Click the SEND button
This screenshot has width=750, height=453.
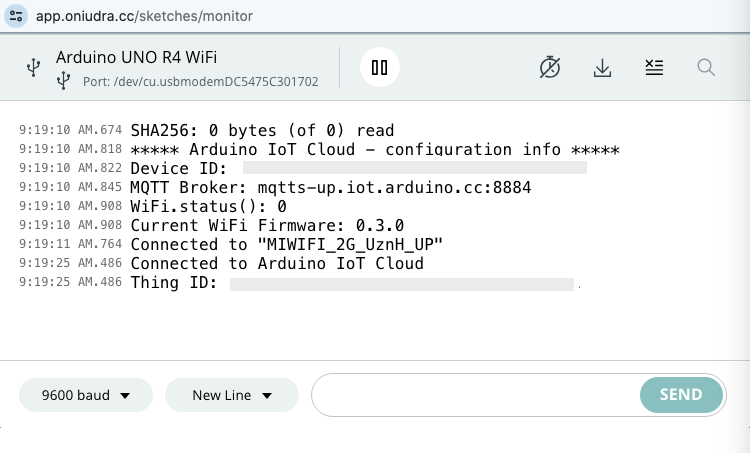tap(681, 395)
